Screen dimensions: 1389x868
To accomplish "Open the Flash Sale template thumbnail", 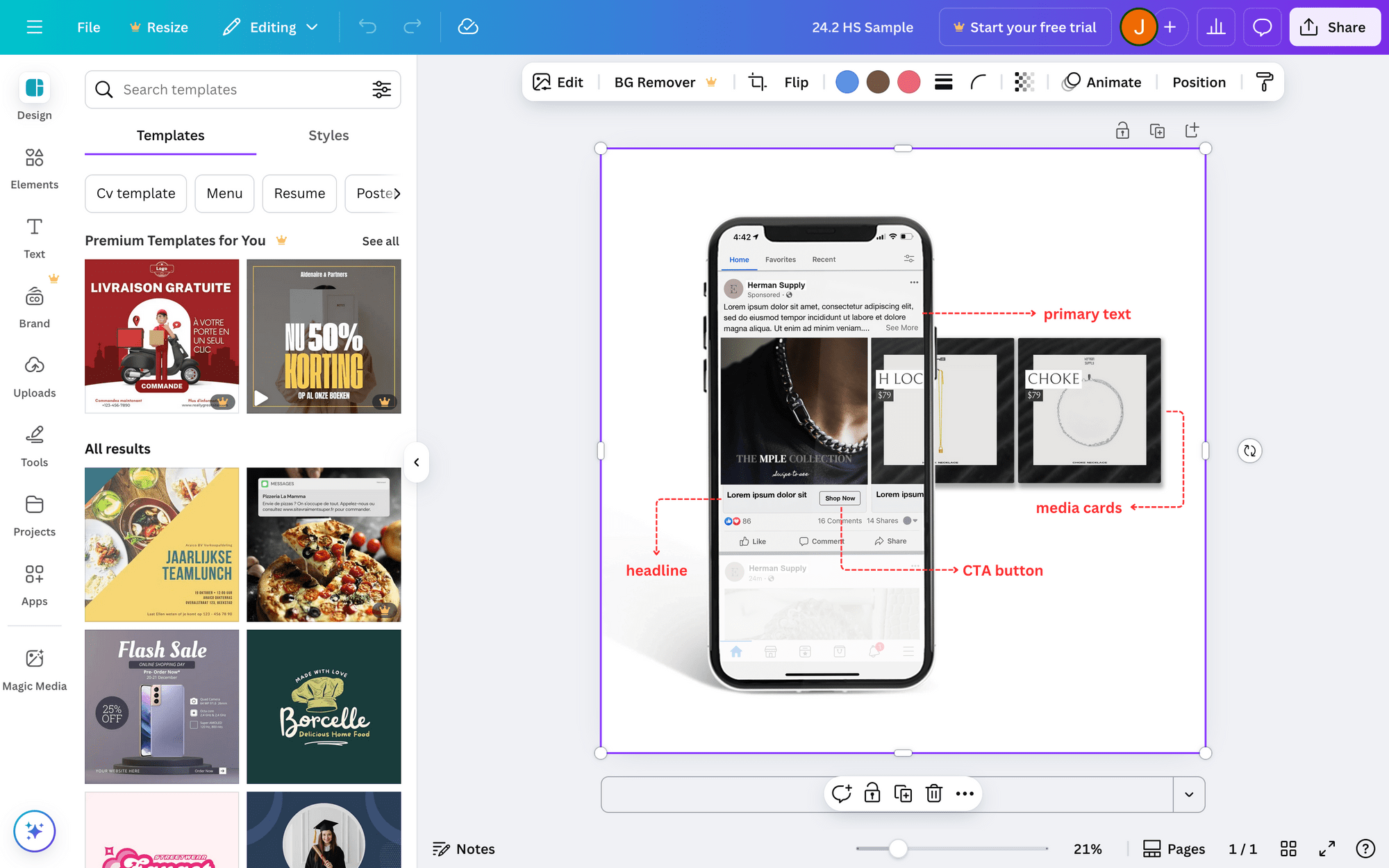I will coord(162,706).
